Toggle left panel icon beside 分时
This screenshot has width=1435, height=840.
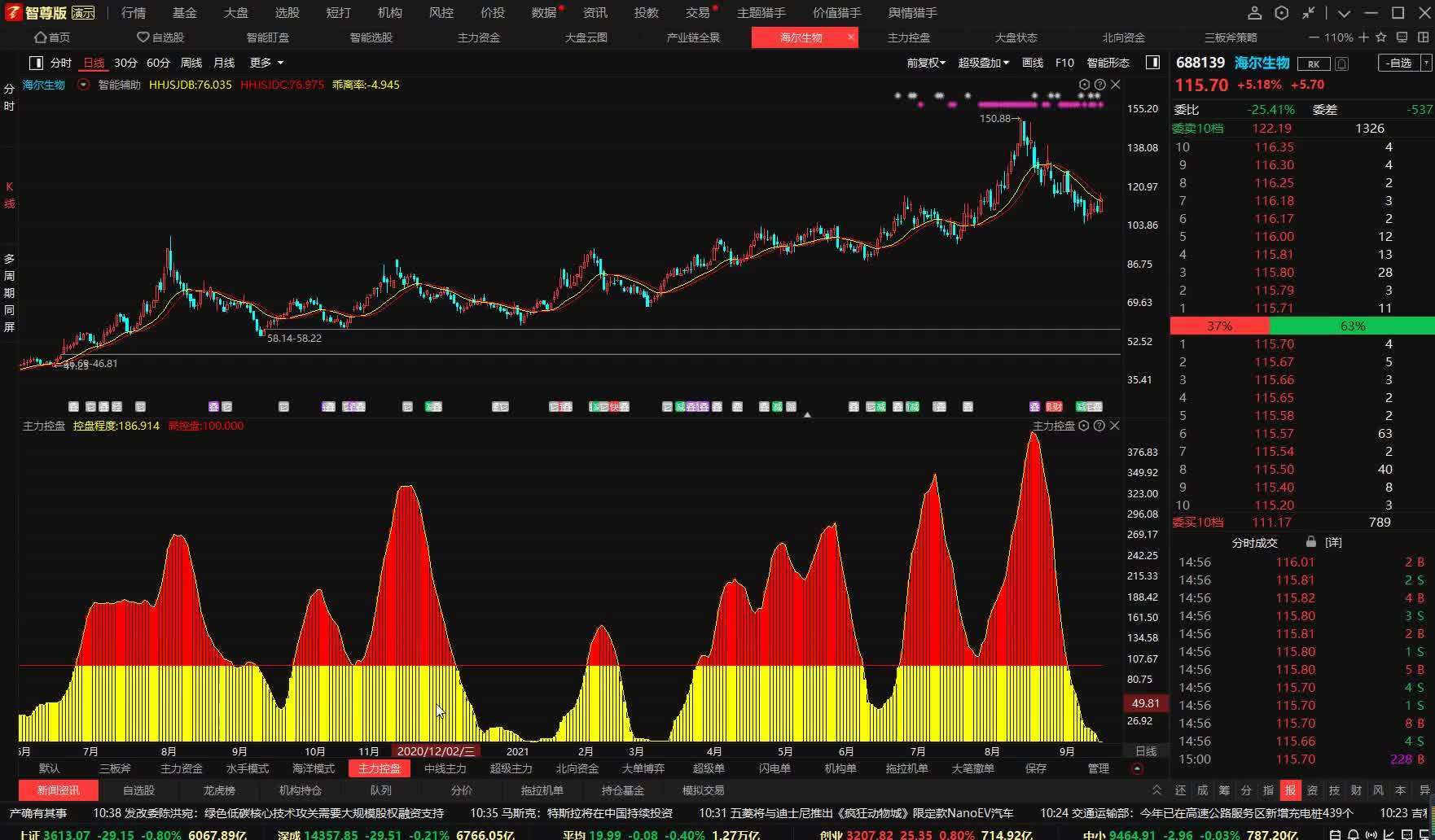pyautogui.click(x=36, y=63)
